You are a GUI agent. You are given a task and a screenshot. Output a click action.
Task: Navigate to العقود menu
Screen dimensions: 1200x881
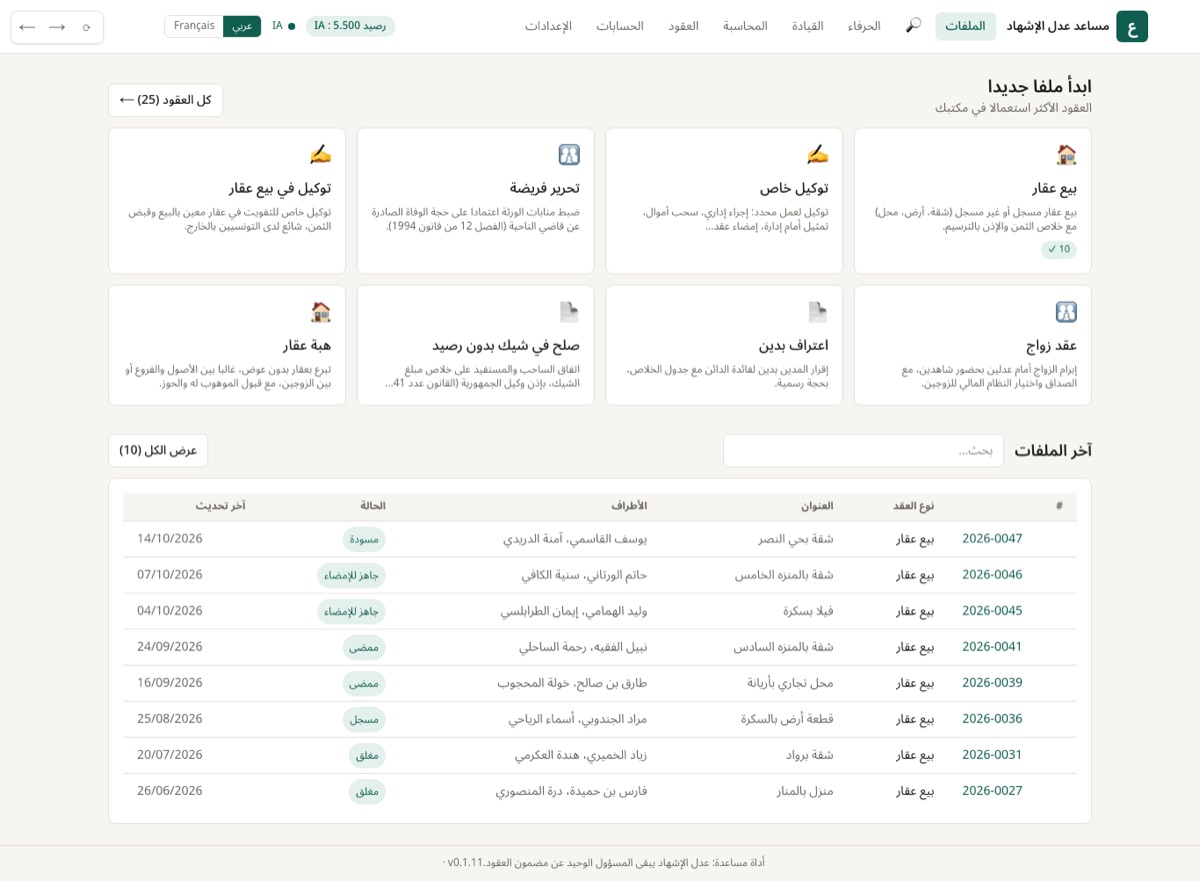pos(683,26)
